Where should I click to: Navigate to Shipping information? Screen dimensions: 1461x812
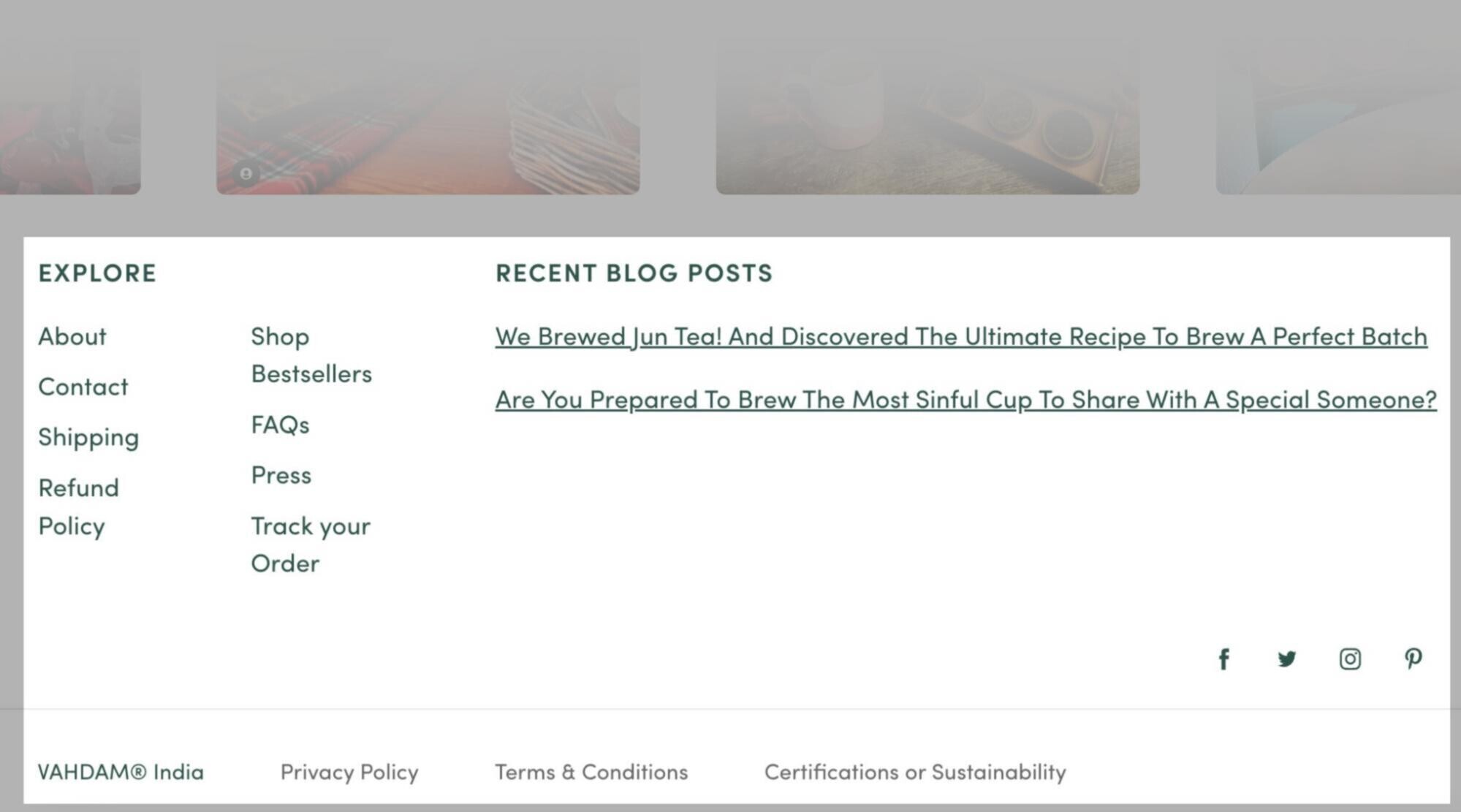tap(88, 437)
